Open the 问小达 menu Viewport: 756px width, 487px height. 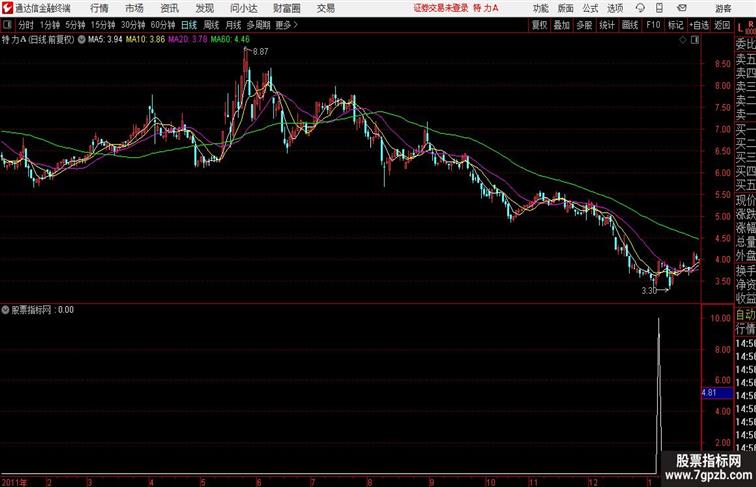[243, 8]
